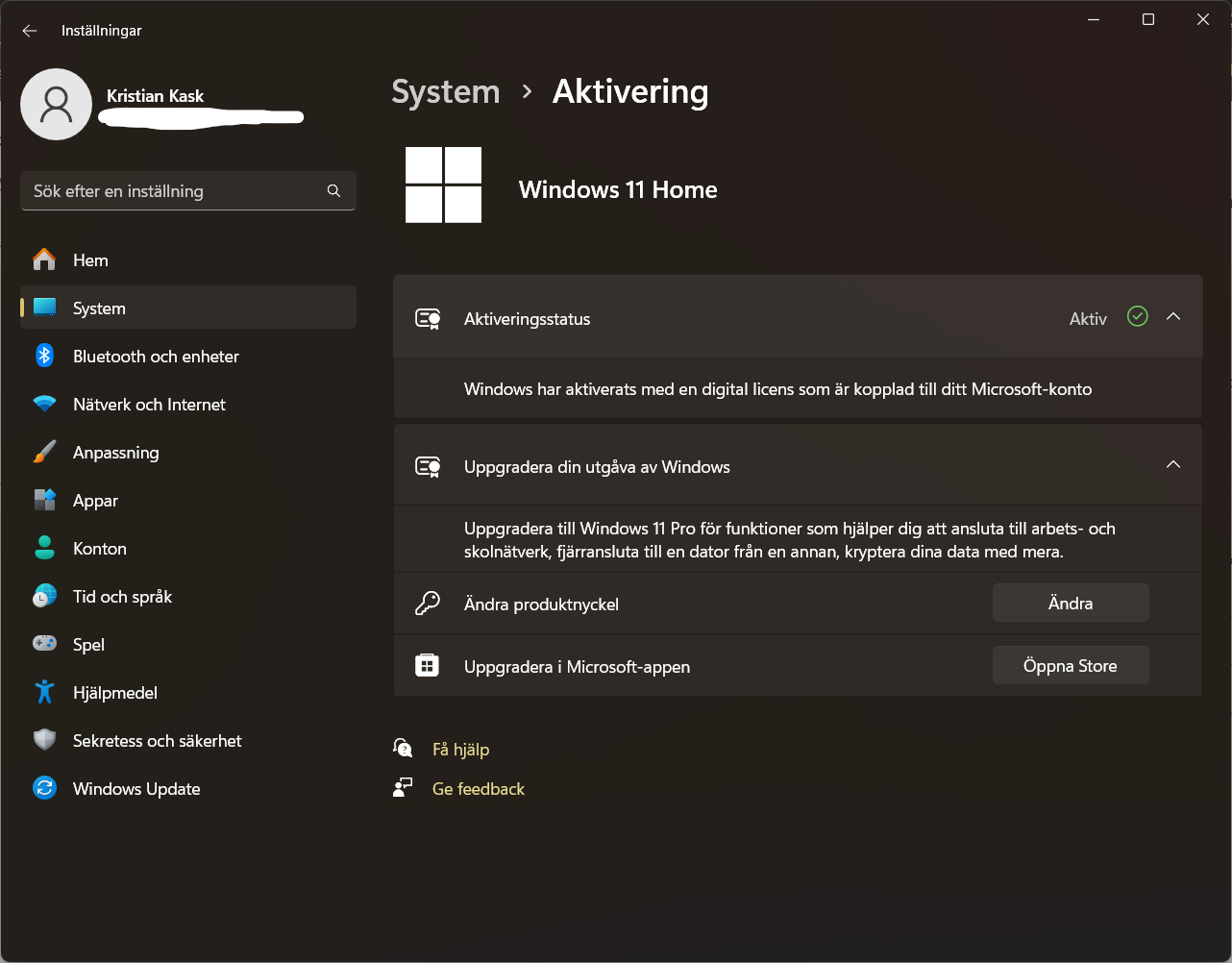Open Nätverk och Internet settings

pos(44,404)
